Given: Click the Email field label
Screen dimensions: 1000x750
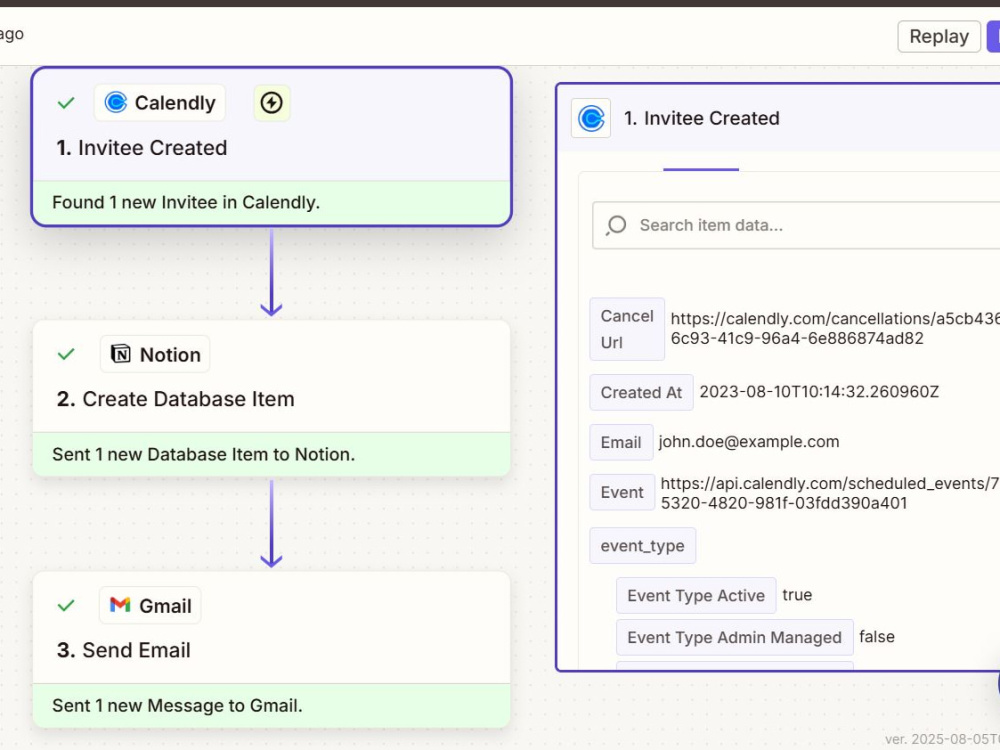Looking at the screenshot, I should tap(621, 443).
